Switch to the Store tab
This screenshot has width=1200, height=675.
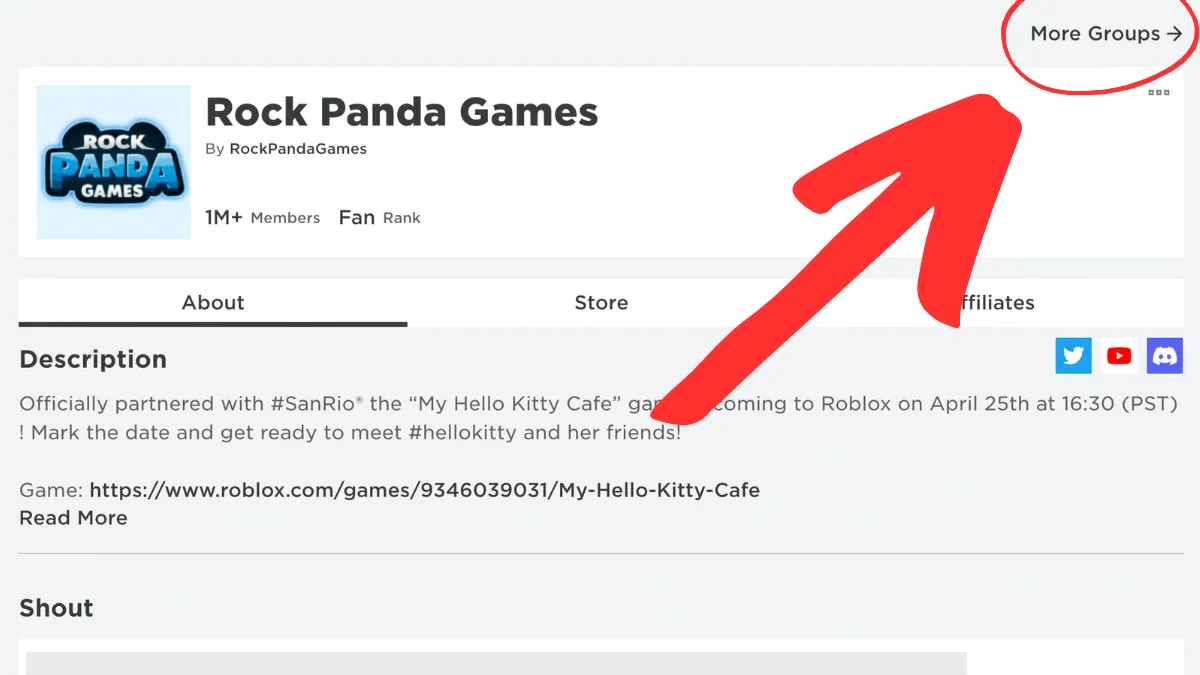pyautogui.click(x=601, y=303)
